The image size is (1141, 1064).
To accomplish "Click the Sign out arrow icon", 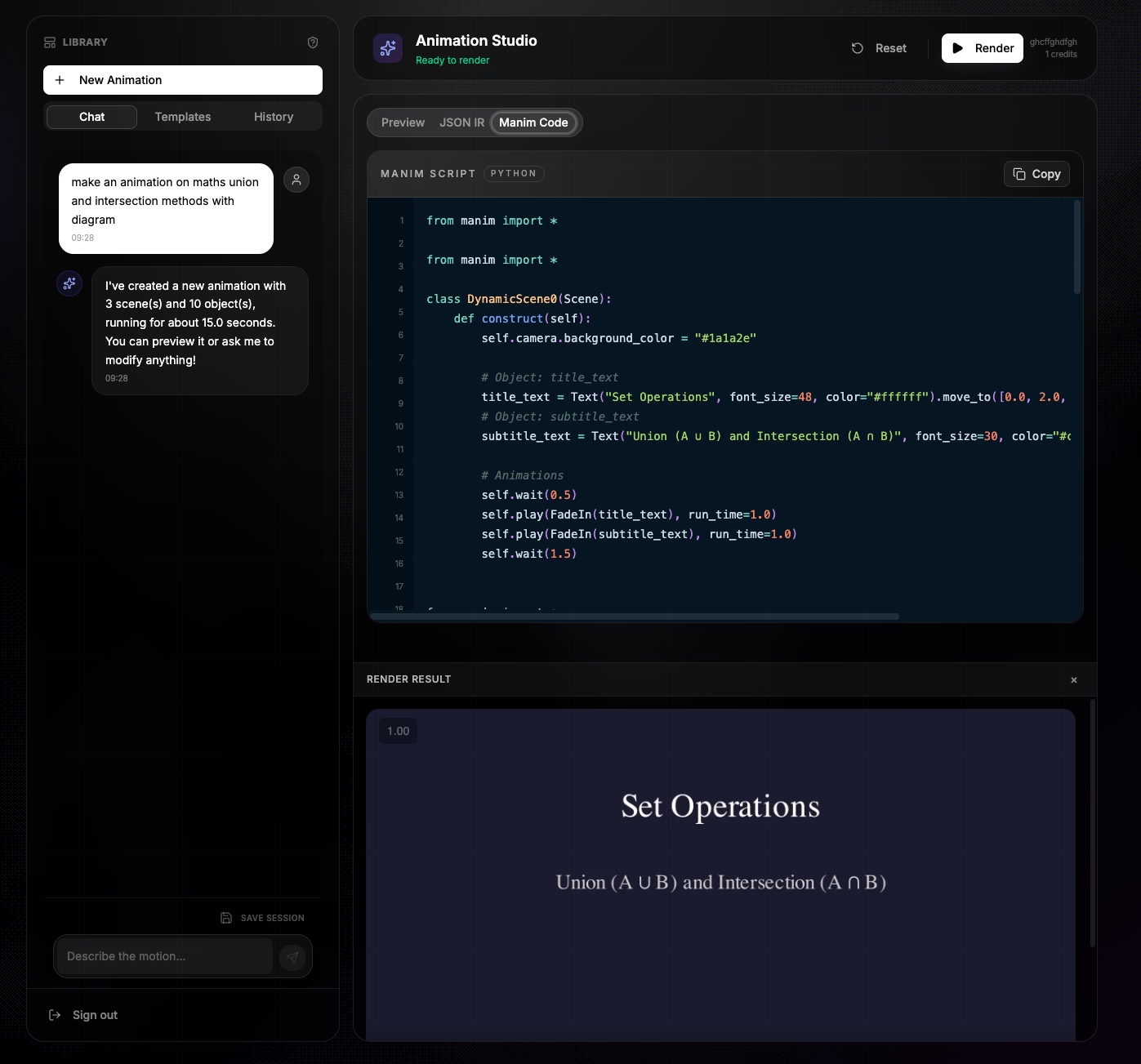I will click(x=55, y=1015).
